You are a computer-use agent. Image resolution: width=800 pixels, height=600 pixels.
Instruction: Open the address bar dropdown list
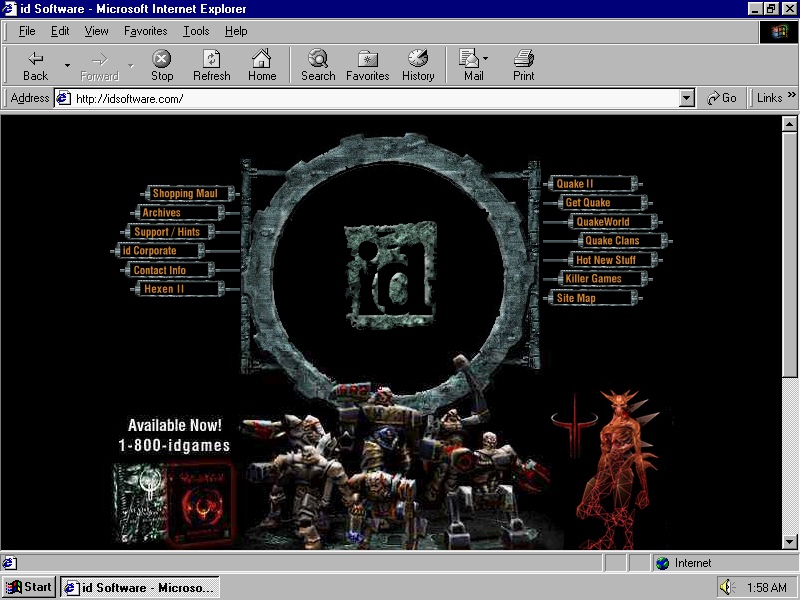[x=687, y=98]
